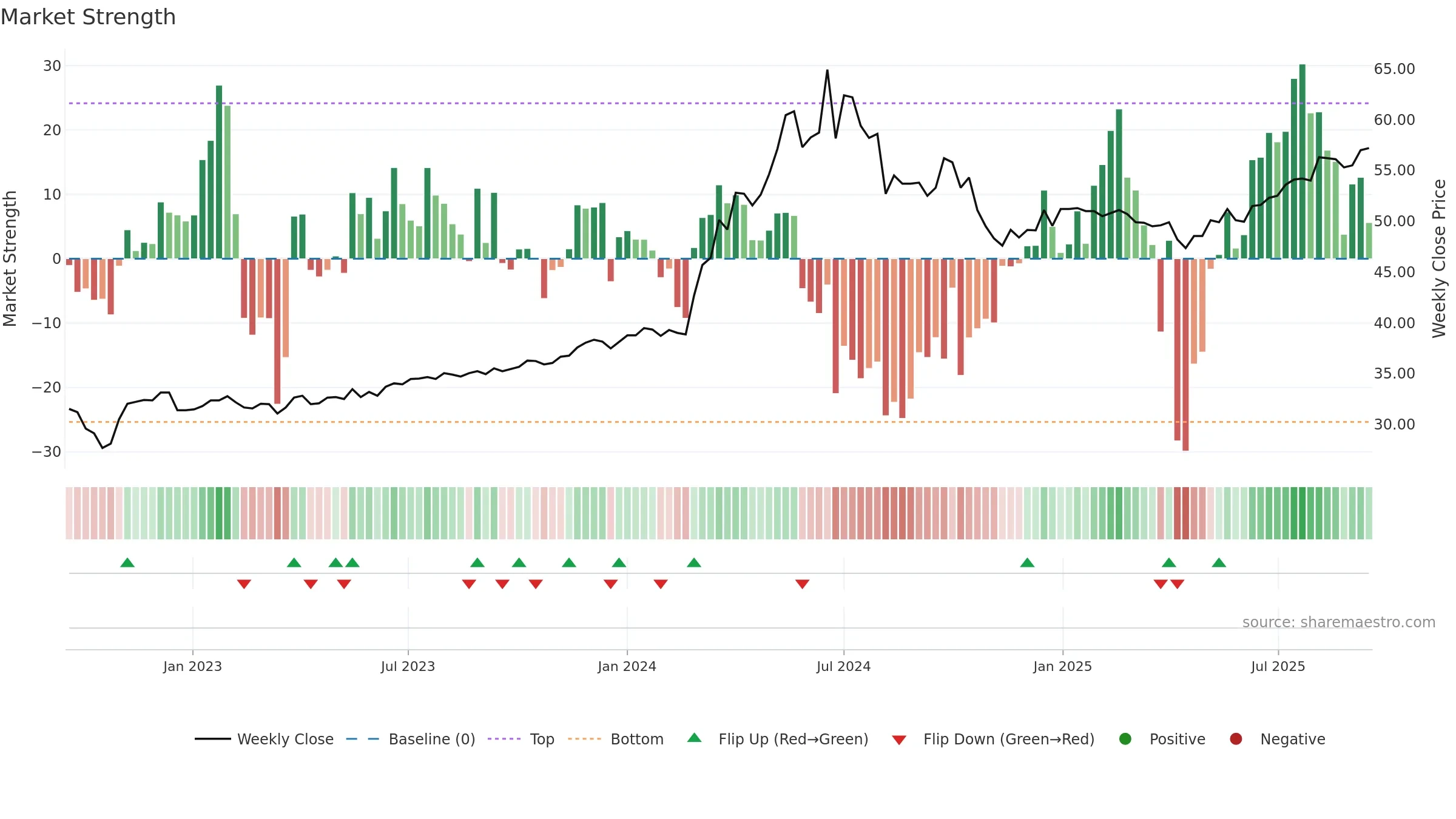This screenshot has height=819, width=1456.
Task: Click the Market Strength chart title
Action: [x=88, y=17]
